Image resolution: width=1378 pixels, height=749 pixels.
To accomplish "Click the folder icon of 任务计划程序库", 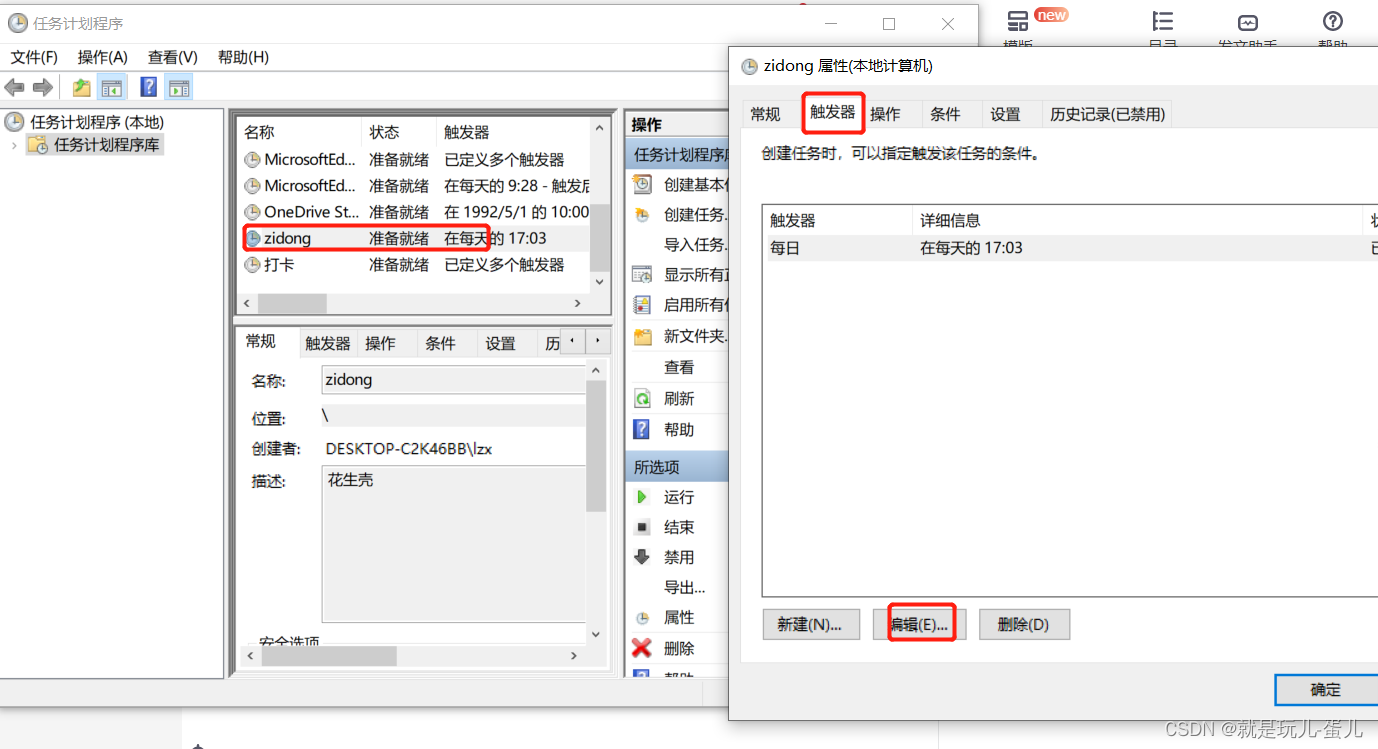I will click(x=37, y=145).
